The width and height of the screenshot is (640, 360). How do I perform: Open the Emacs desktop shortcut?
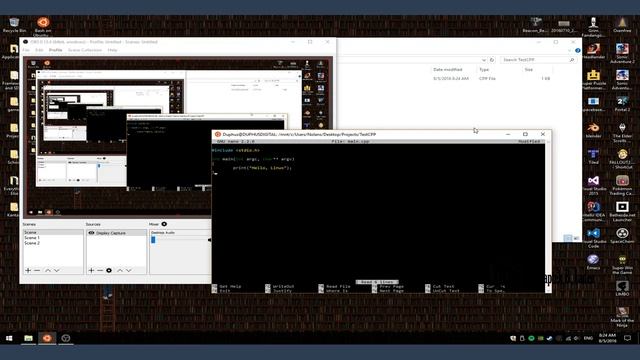[x=593, y=262]
